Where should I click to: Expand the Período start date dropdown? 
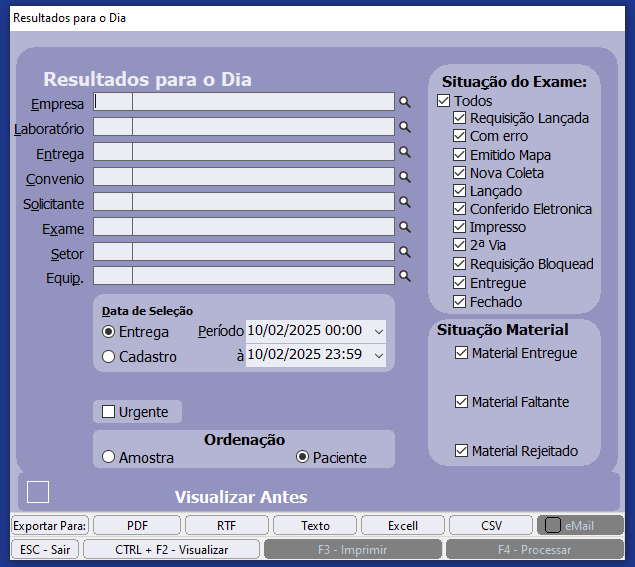point(377,331)
